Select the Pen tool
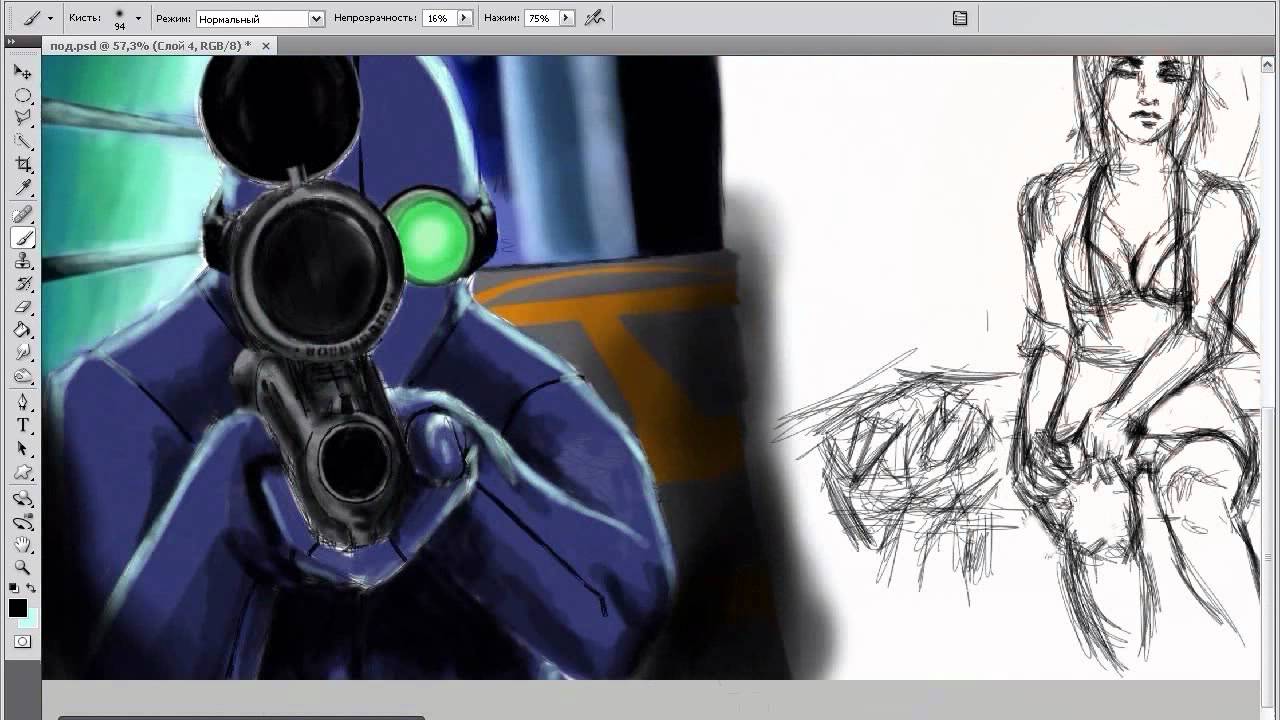The image size is (1280, 720). (x=23, y=403)
